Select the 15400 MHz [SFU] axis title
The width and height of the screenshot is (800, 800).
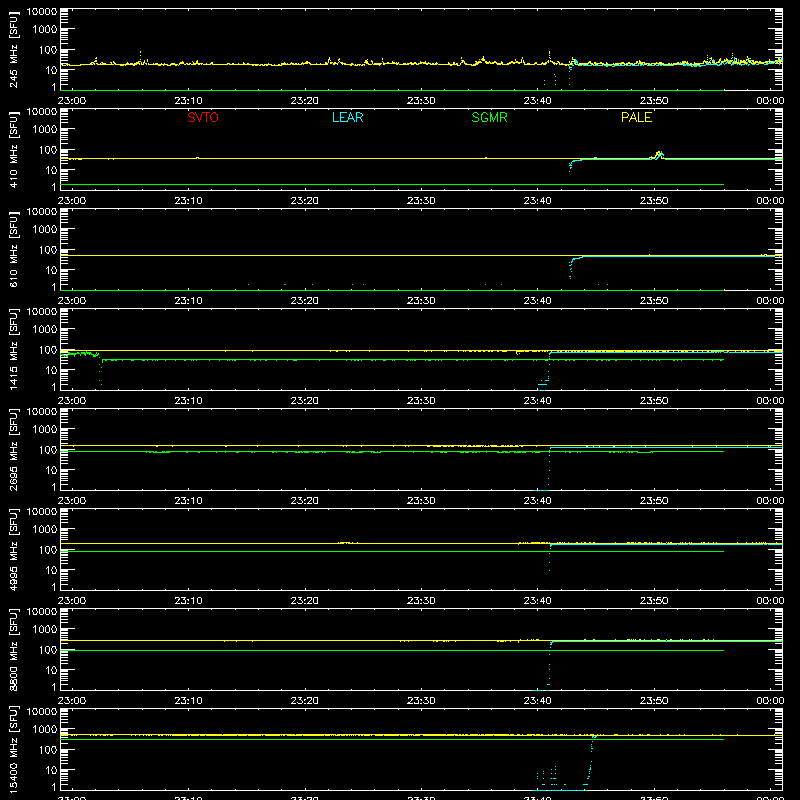(x=14, y=750)
